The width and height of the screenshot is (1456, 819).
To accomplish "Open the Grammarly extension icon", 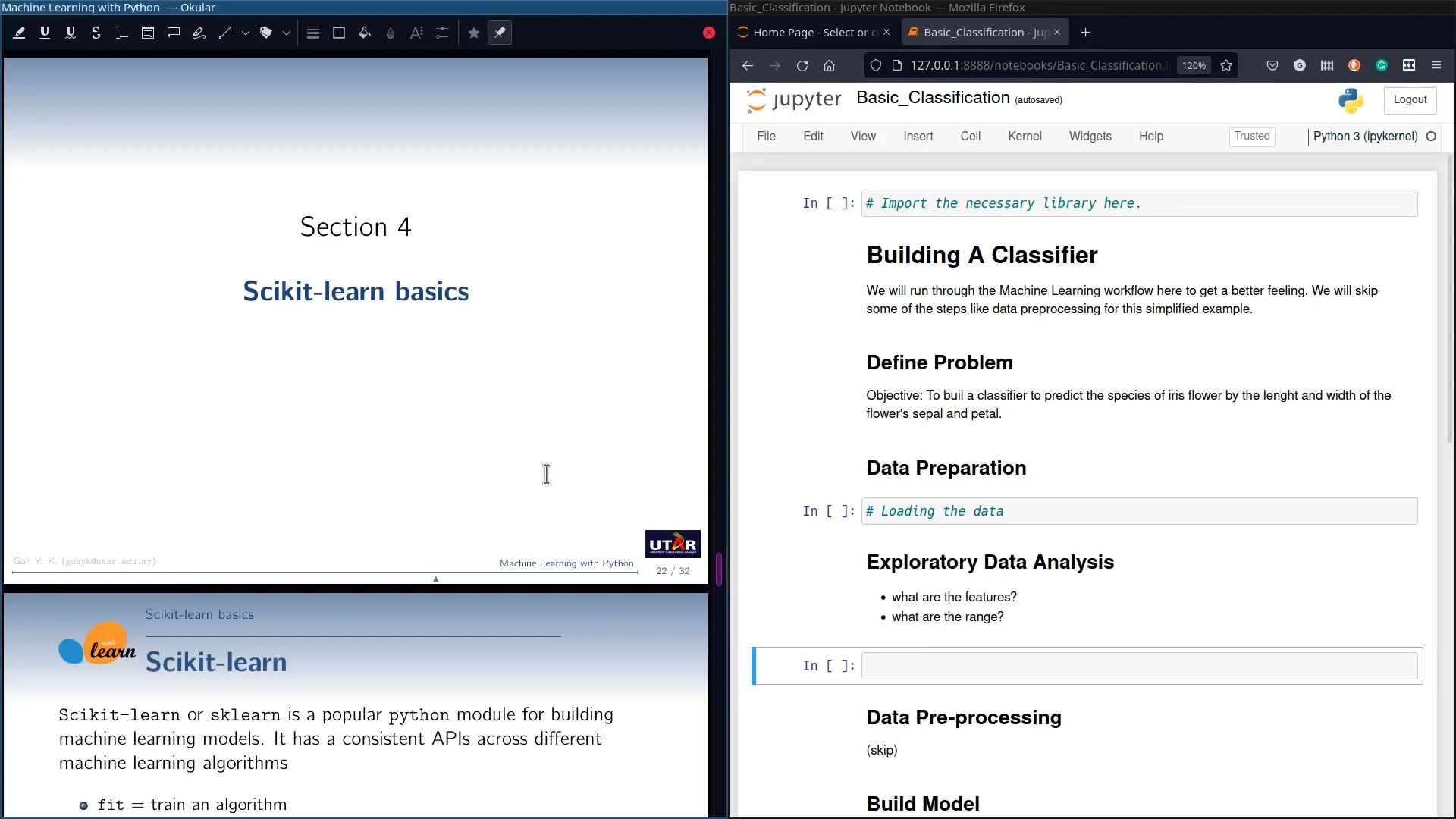I will [1382, 66].
